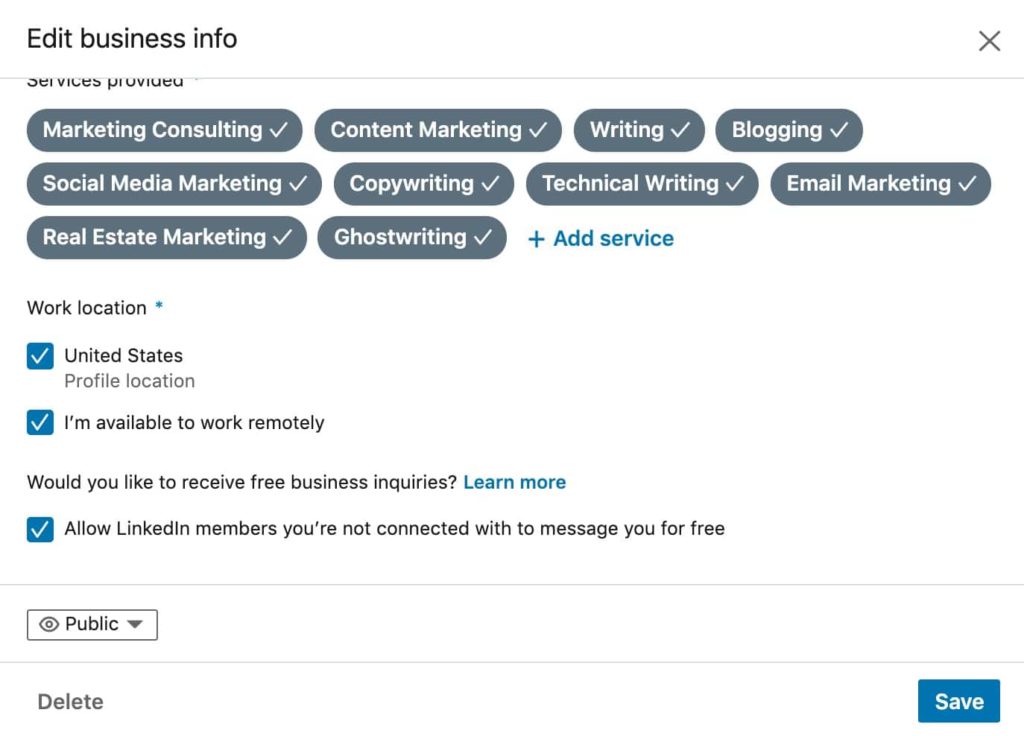
Task: Open the Public visibility dropdown
Action: pyautogui.click(x=92, y=624)
